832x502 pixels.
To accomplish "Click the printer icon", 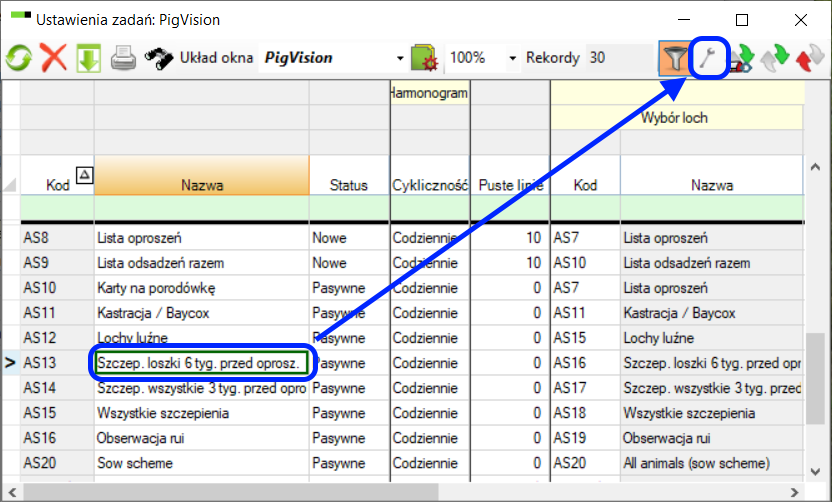I will coord(123,58).
